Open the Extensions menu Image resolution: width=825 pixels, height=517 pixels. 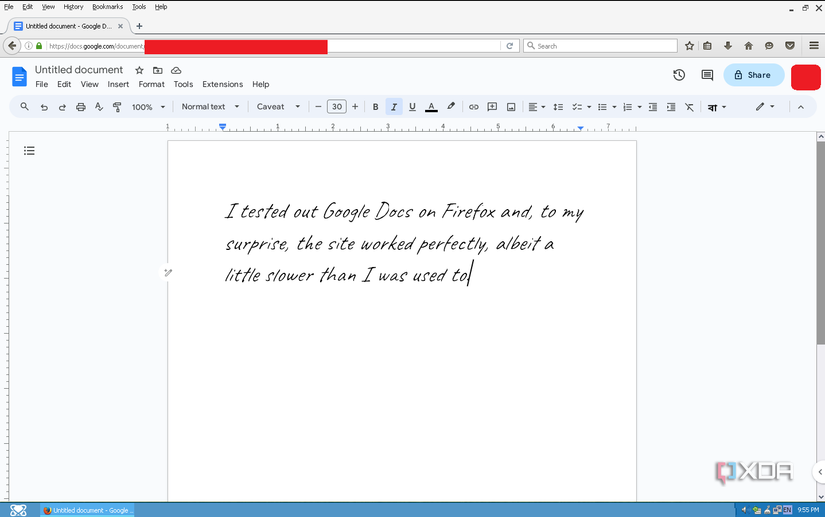[223, 84]
